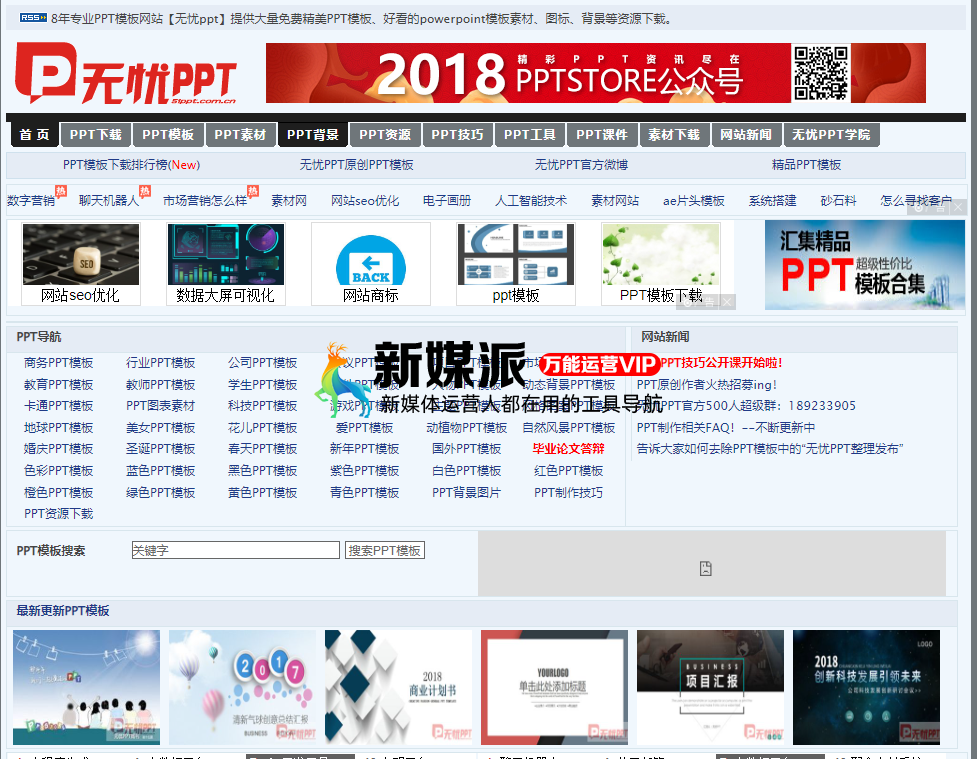977x759 pixels.
Task: Open the 无忧PPT学院 tab
Action: [831, 135]
